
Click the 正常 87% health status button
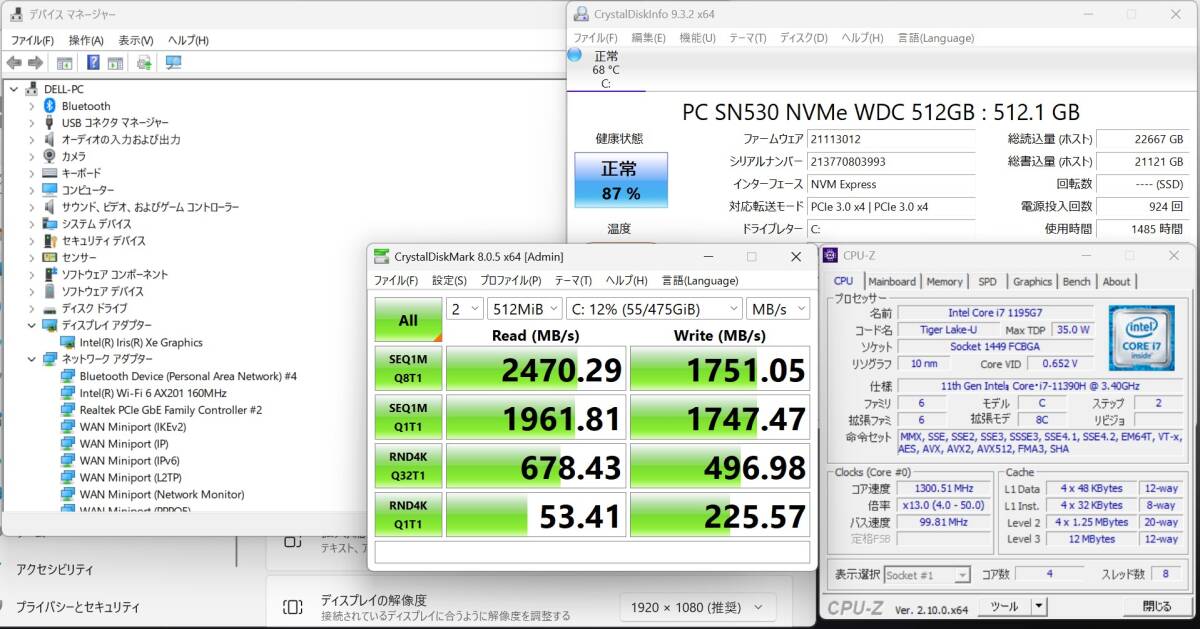[621, 180]
